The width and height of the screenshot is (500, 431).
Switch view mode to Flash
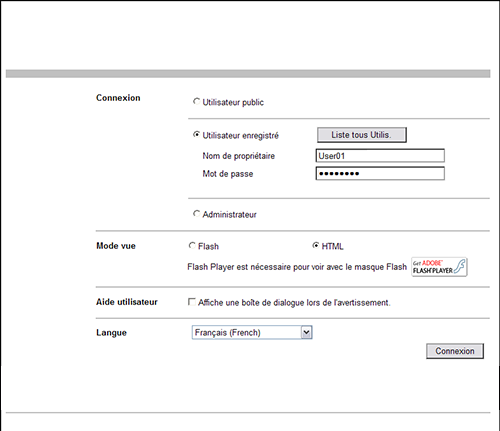(x=192, y=246)
